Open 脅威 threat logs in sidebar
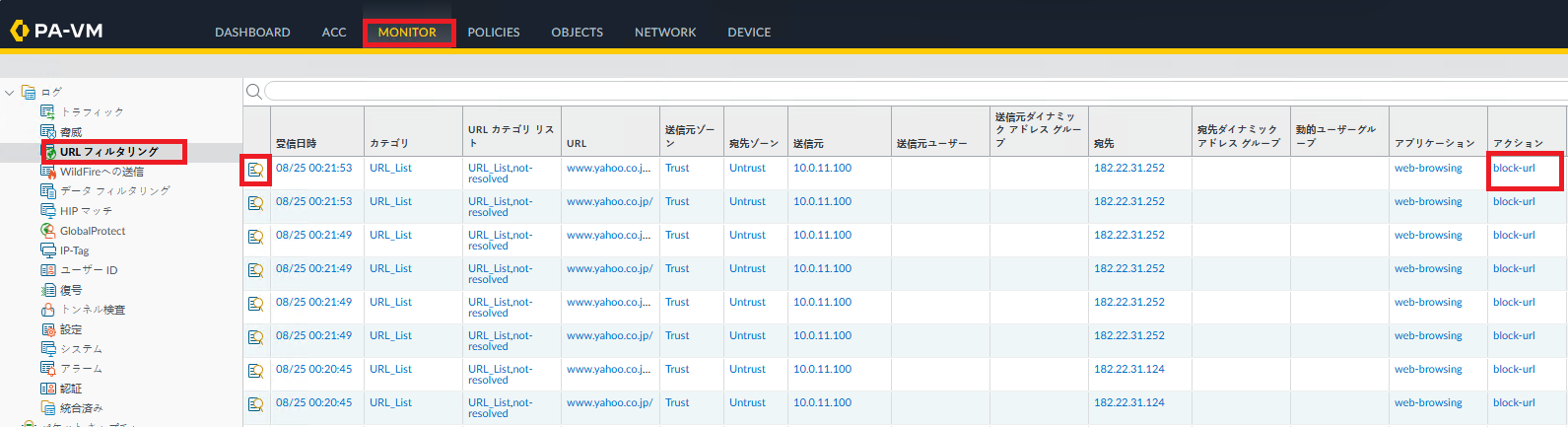The width and height of the screenshot is (1568, 427). tap(70, 132)
